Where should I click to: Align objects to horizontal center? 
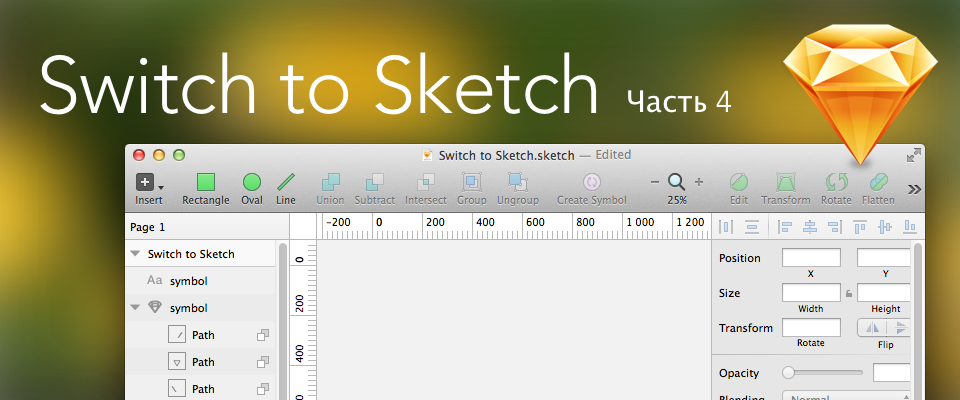810,227
